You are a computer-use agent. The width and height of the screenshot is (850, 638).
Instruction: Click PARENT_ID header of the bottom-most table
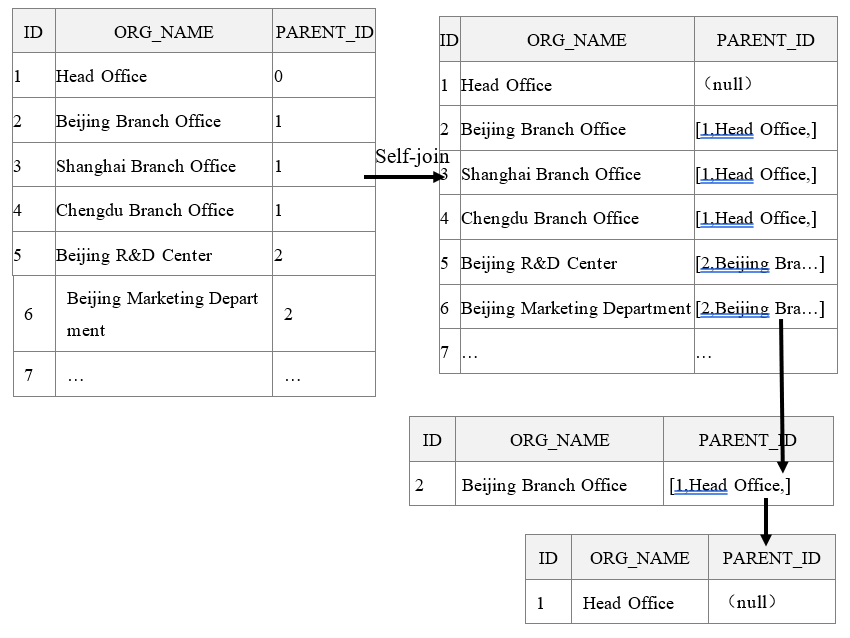click(771, 558)
